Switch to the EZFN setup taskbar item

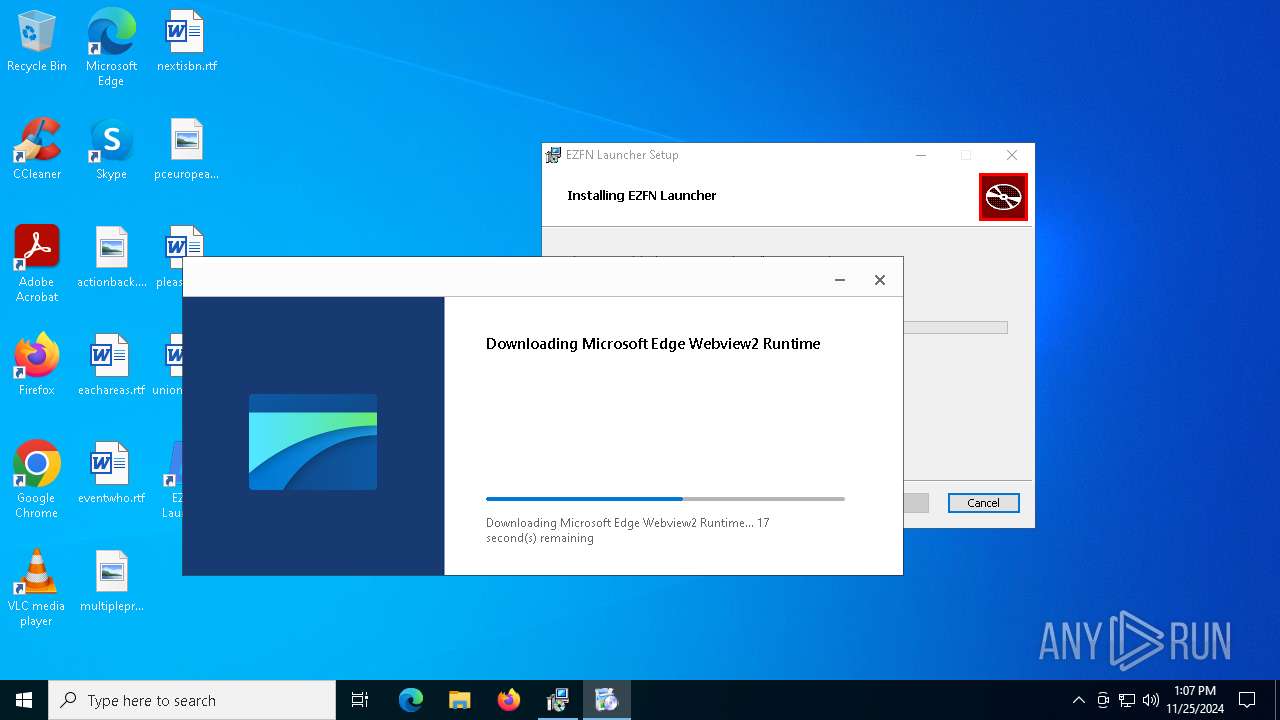tap(557, 700)
